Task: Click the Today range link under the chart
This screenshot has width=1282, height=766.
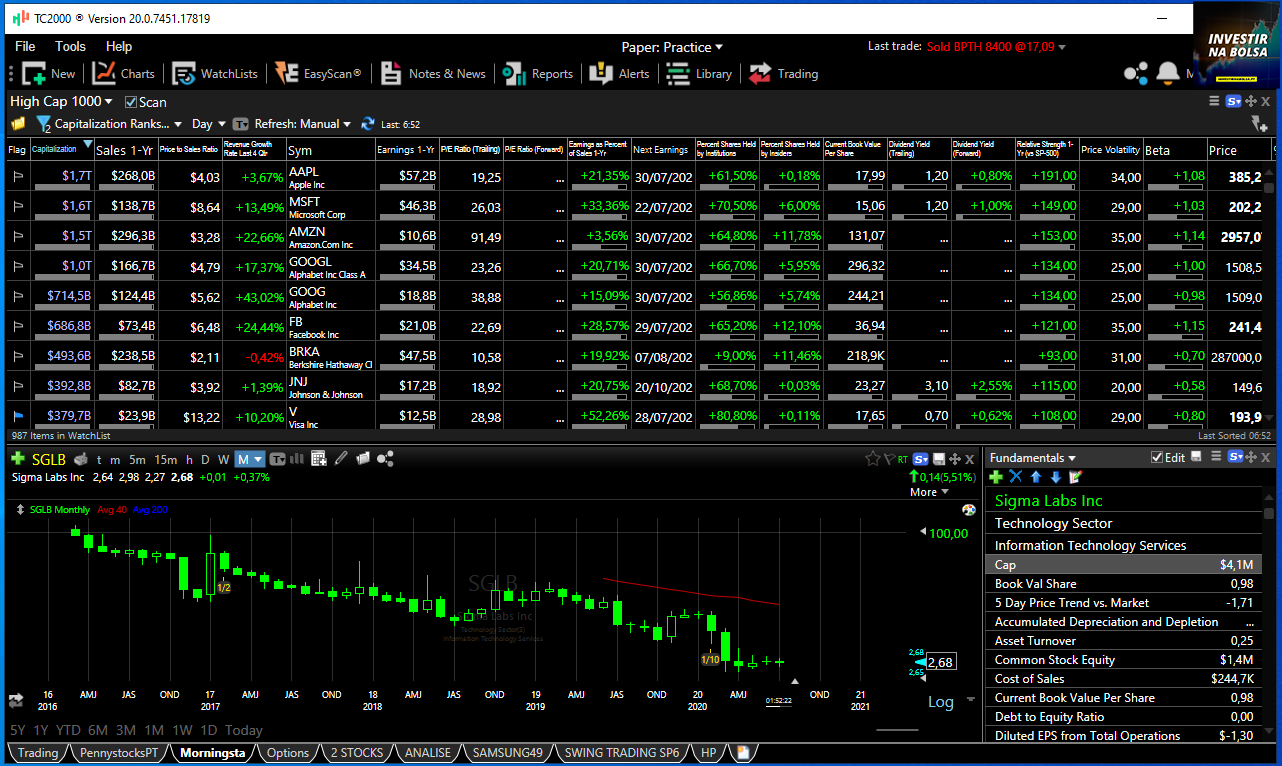Action: 244,730
